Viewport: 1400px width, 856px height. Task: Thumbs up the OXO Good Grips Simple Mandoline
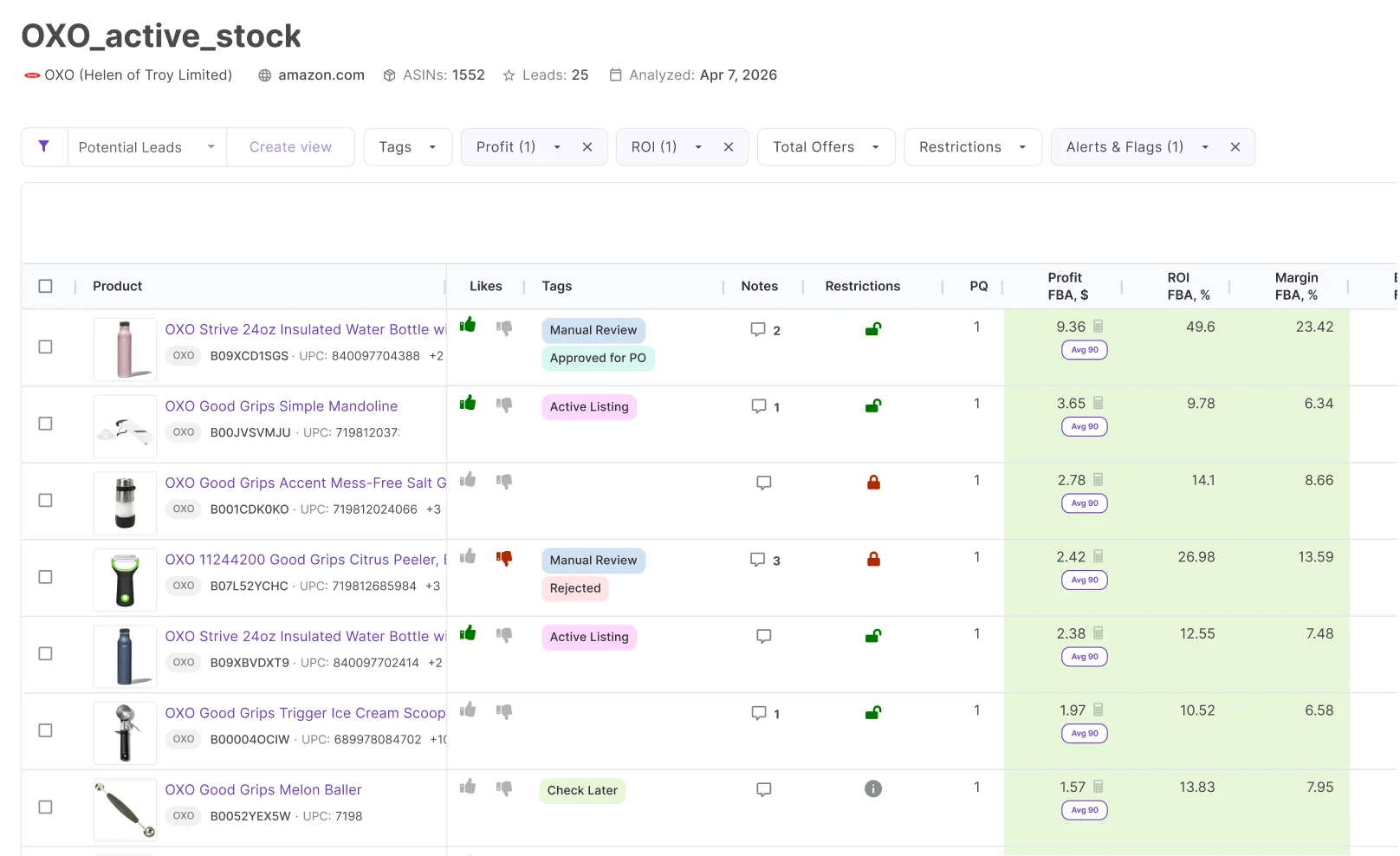[x=468, y=403]
